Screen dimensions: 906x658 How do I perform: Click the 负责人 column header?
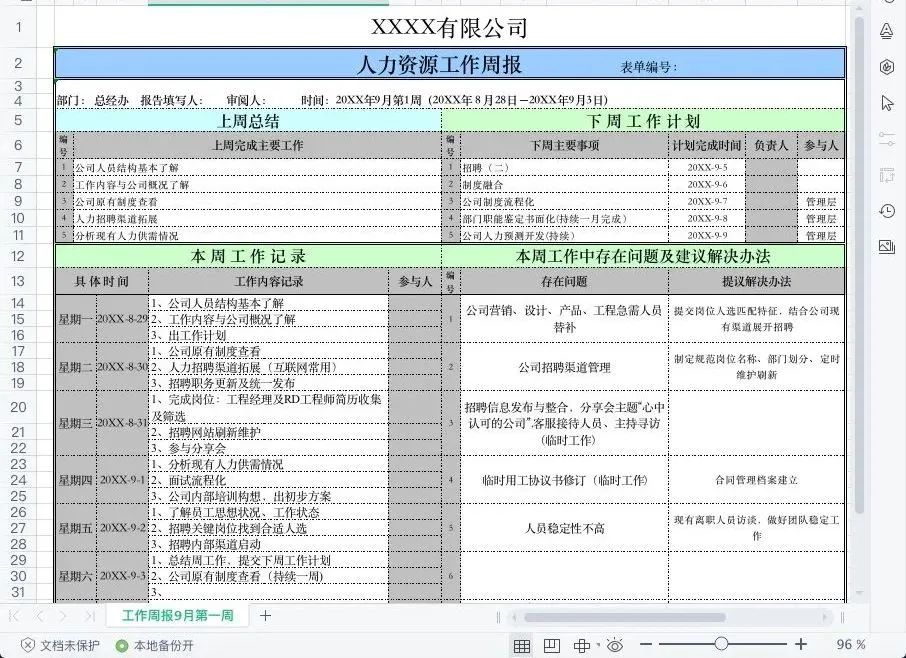(x=771, y=145)
